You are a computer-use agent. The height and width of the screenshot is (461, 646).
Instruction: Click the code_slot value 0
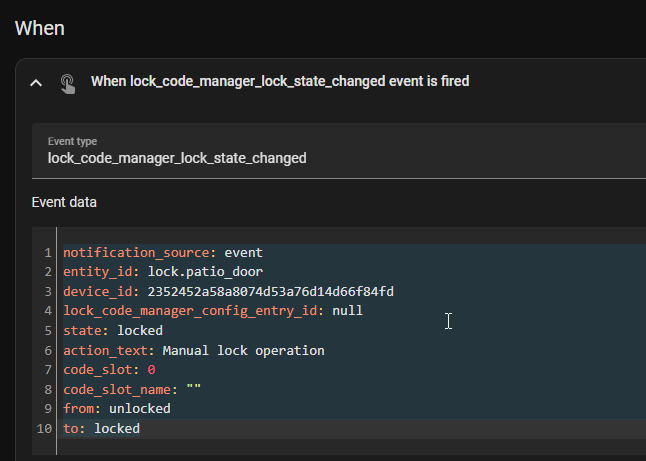pyautogui.click(x=151, y=370)
